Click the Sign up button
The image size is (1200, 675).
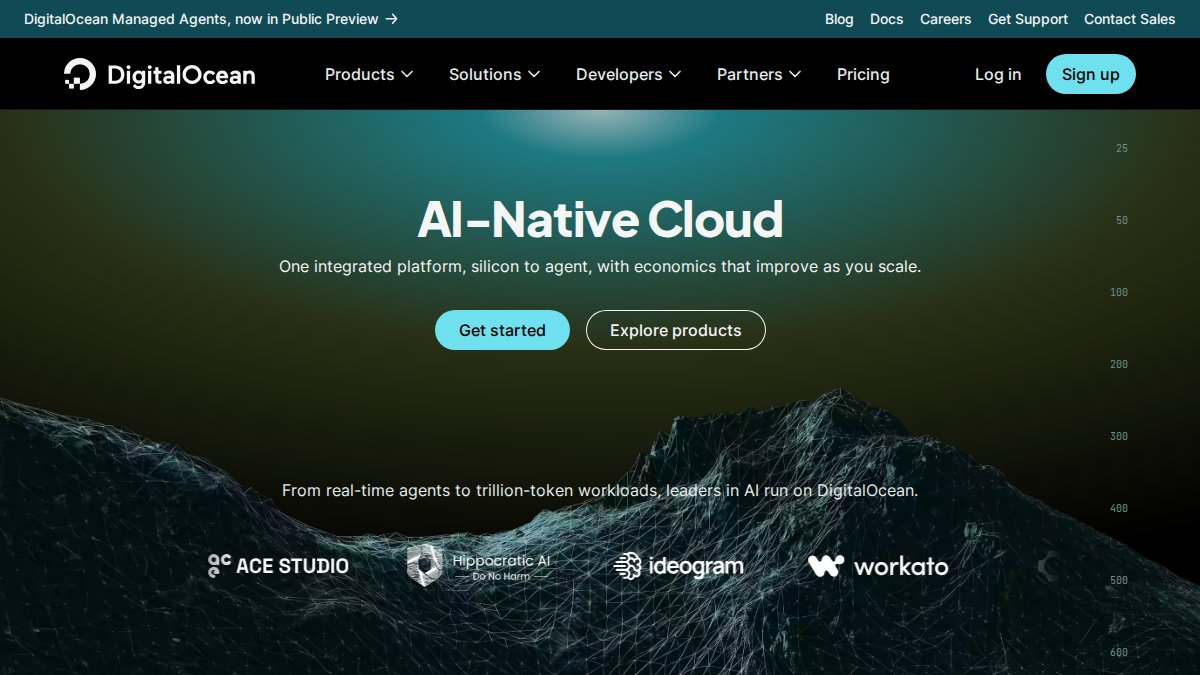pos(1091,74)
